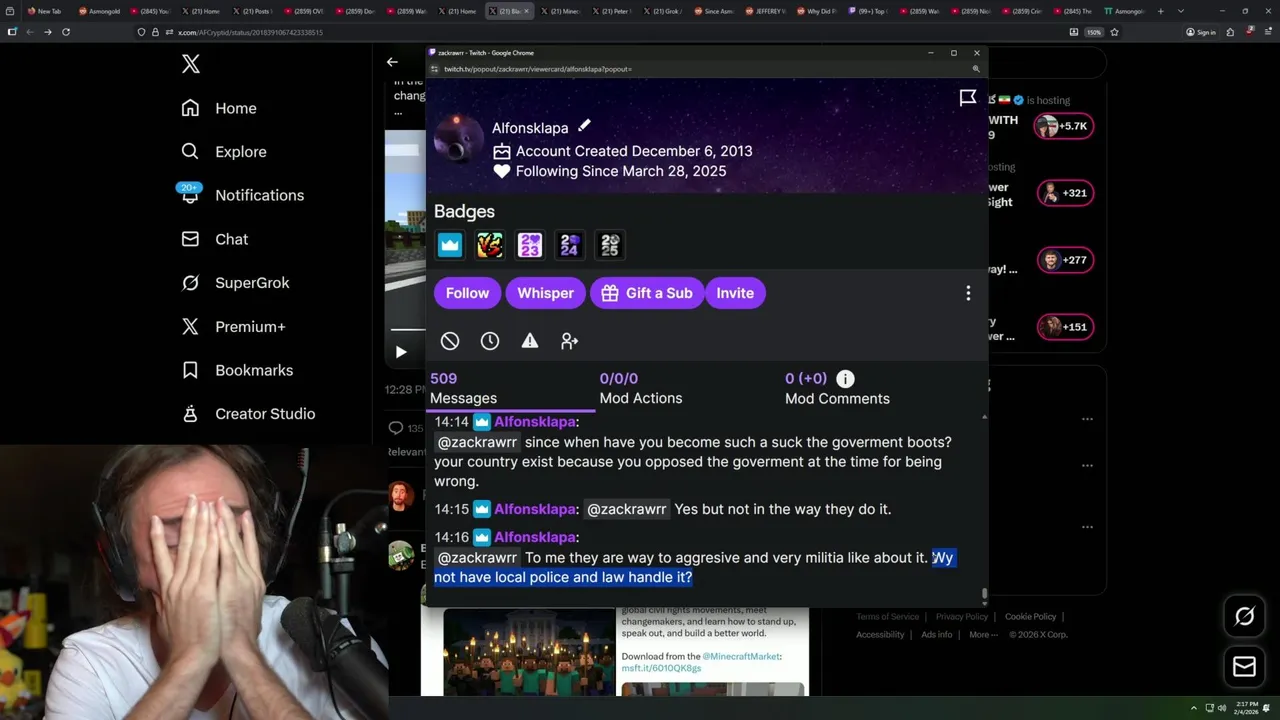Open Chat in X sidebar
The height and width of the screenshot is (720, 1280).
pos(214,239)
